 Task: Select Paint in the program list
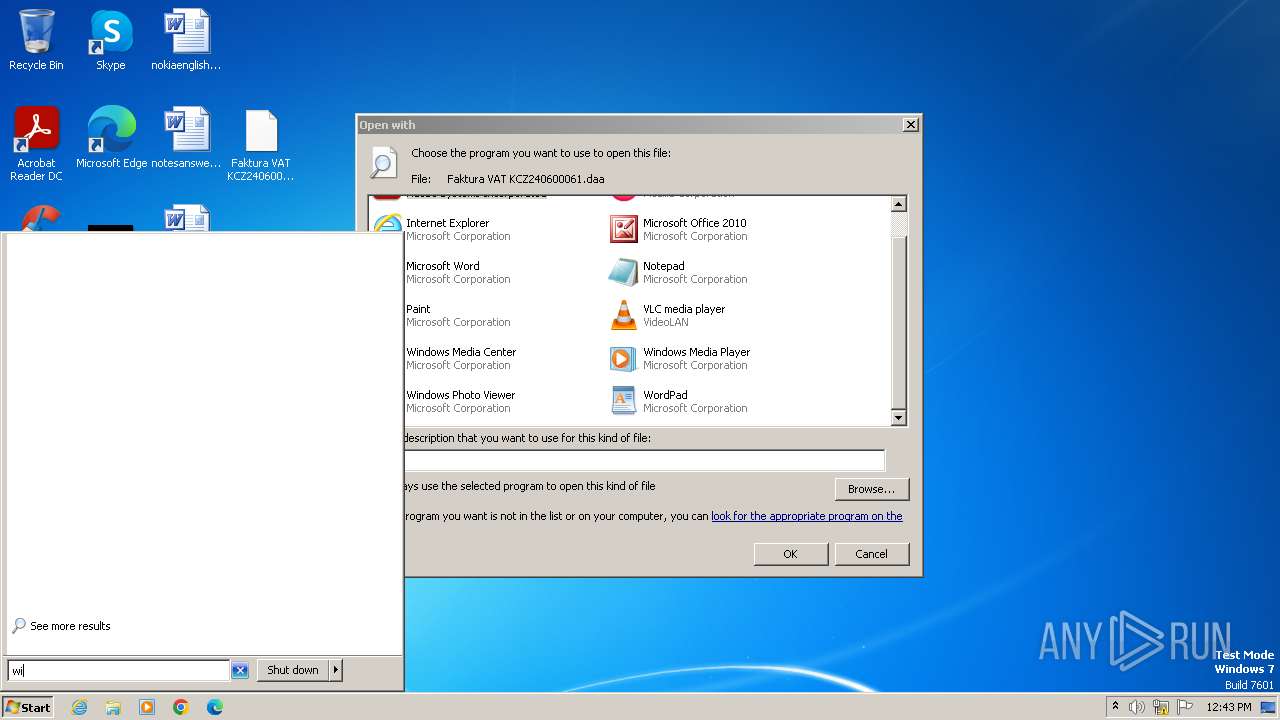458,315
